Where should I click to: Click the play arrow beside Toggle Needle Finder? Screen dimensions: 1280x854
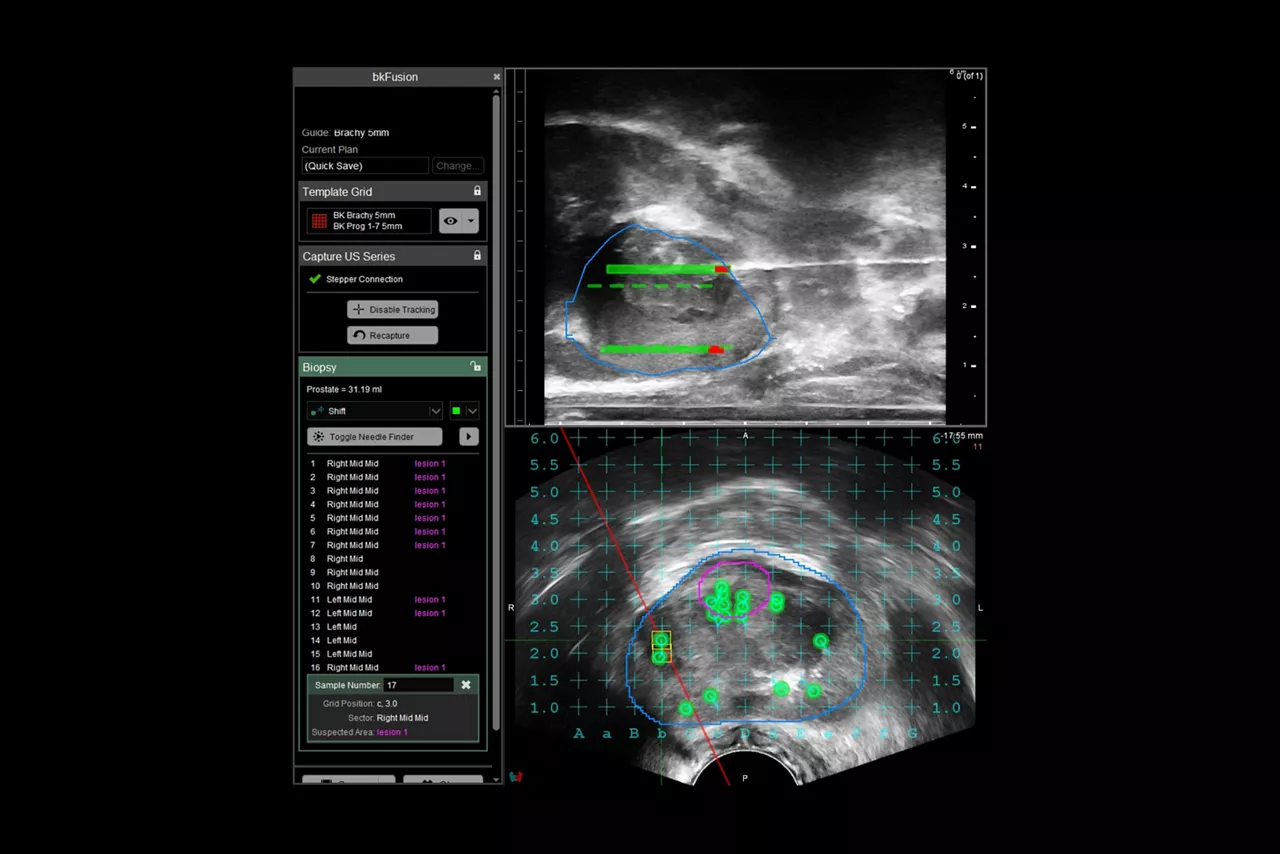469,437
